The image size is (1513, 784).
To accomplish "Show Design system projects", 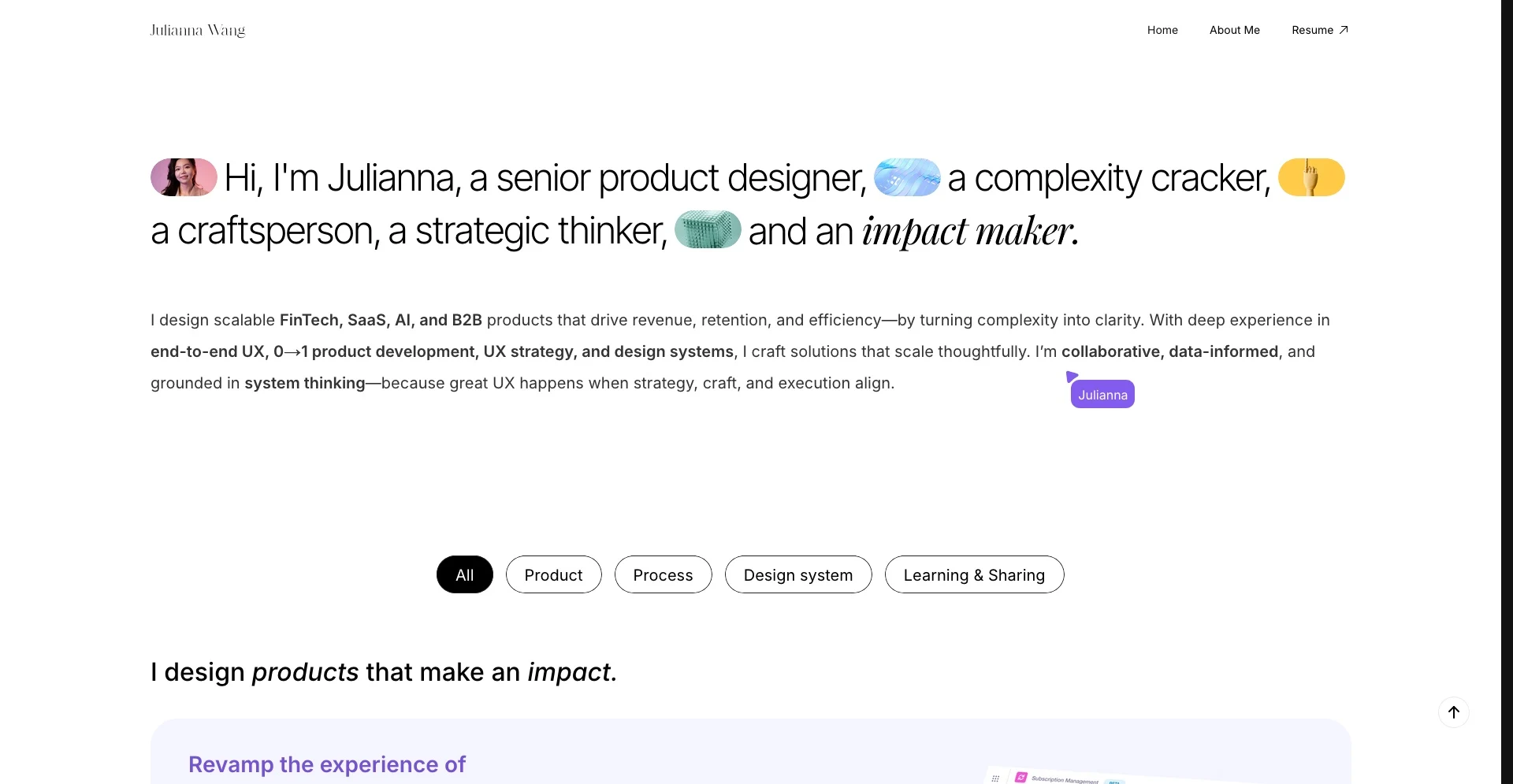I will click(797, 574).
